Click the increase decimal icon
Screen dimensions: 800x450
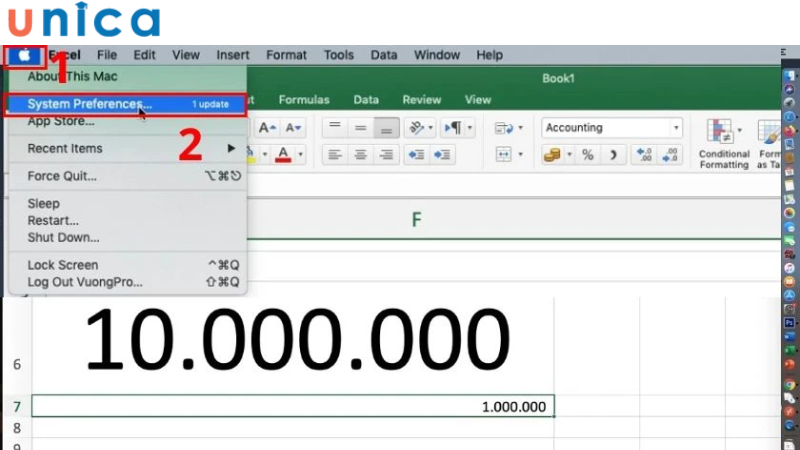(644, 155)
